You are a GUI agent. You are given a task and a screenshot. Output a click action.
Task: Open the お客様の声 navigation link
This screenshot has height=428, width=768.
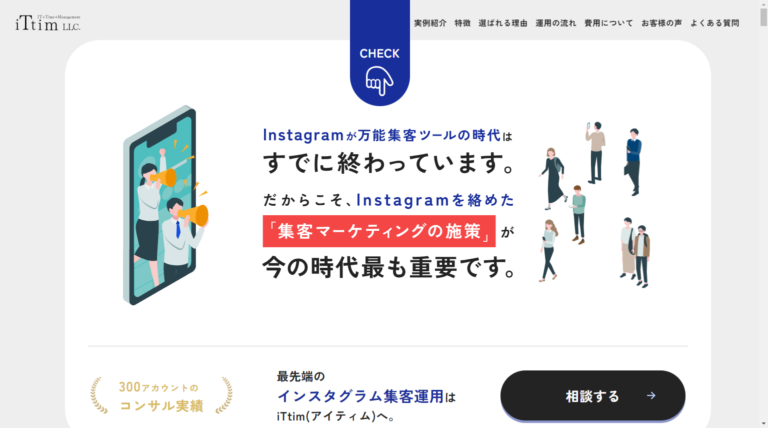[662, 23]
